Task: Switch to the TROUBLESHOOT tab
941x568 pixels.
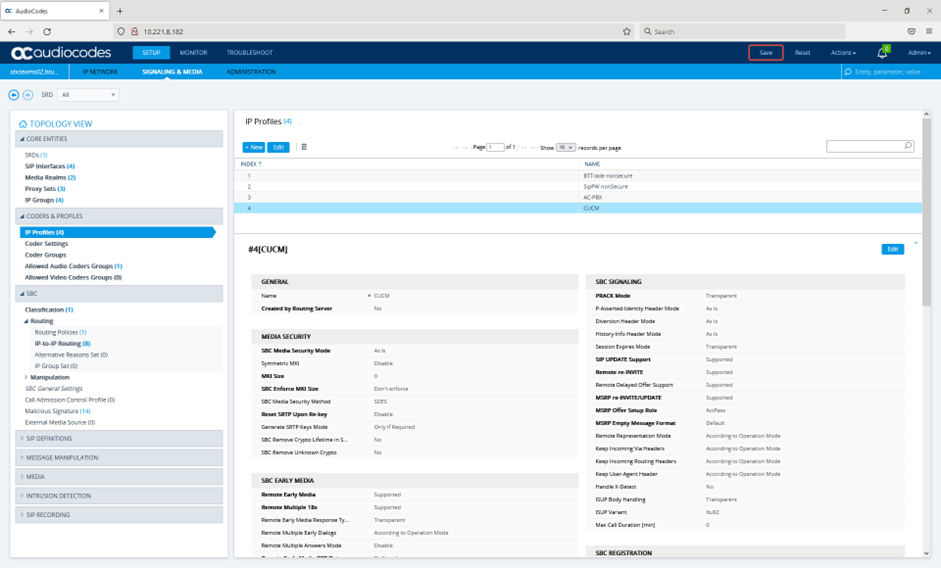Action: pyautogui.click(x=250, y=53)
